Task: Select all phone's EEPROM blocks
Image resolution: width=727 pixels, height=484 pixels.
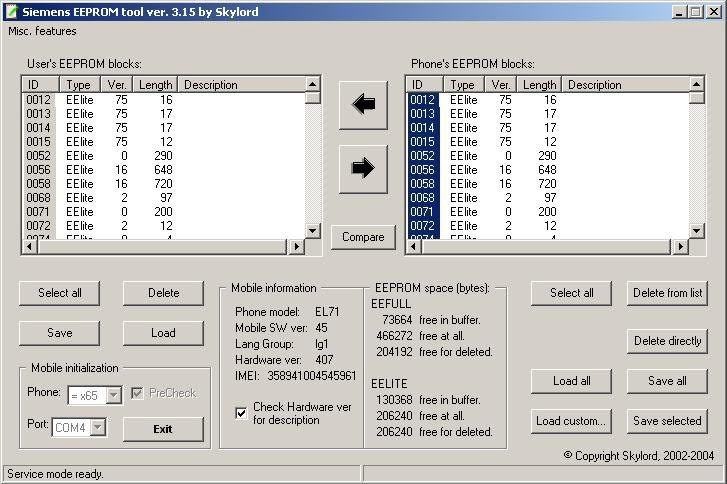Action: click(571, 293)
